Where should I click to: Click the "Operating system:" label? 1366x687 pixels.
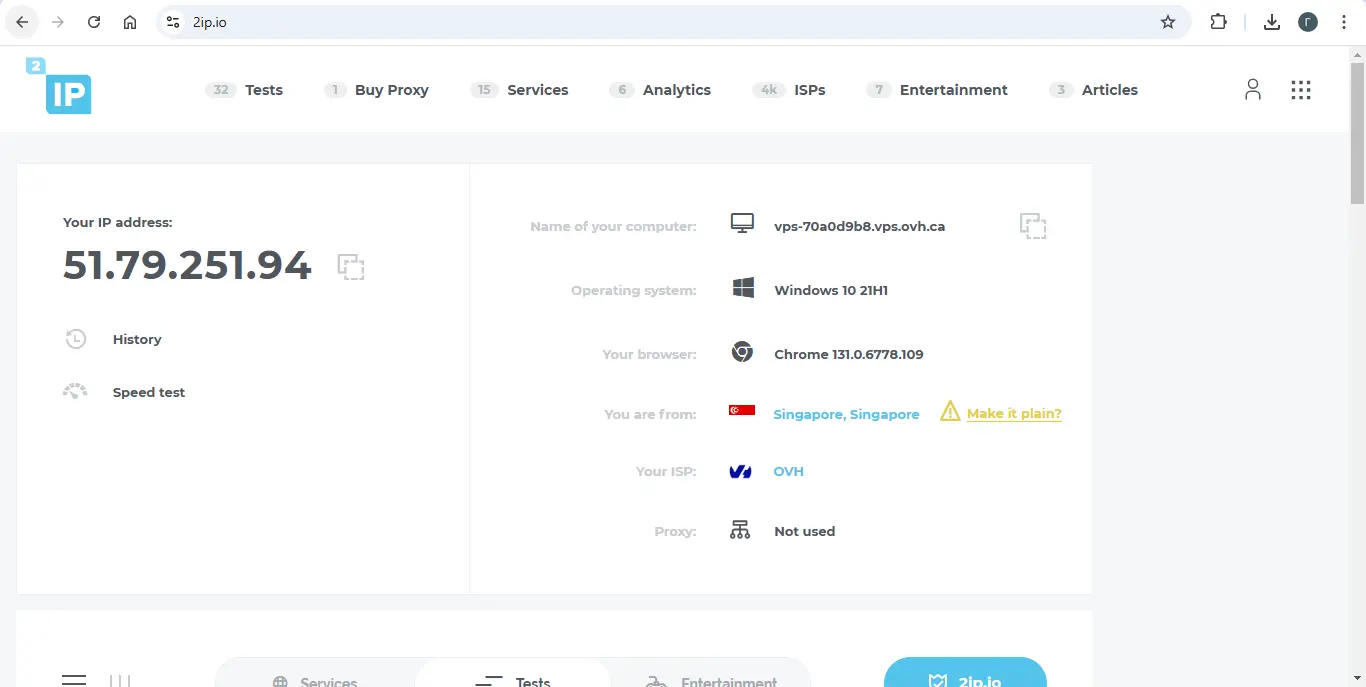[x=634, y=290]
